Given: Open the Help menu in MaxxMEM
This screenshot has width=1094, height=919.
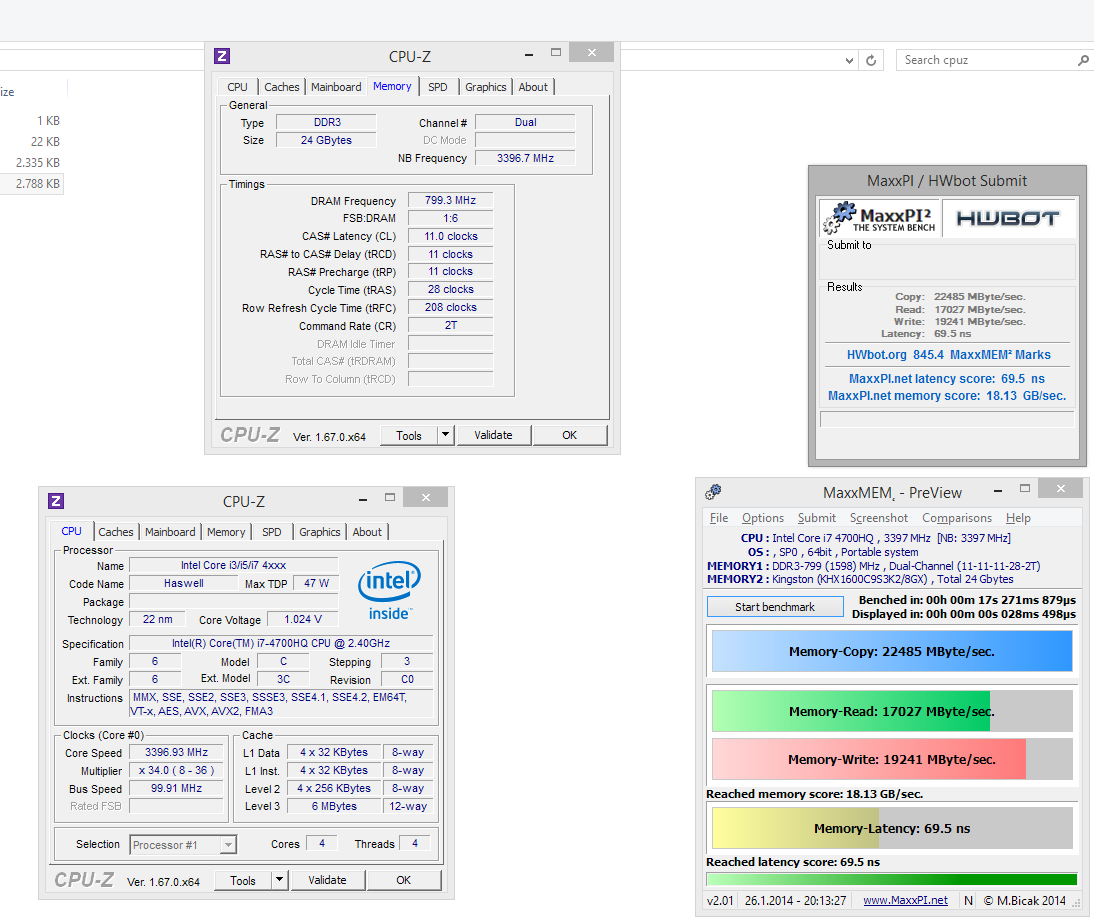Looking at the screenshot, I should point(1018,518).
